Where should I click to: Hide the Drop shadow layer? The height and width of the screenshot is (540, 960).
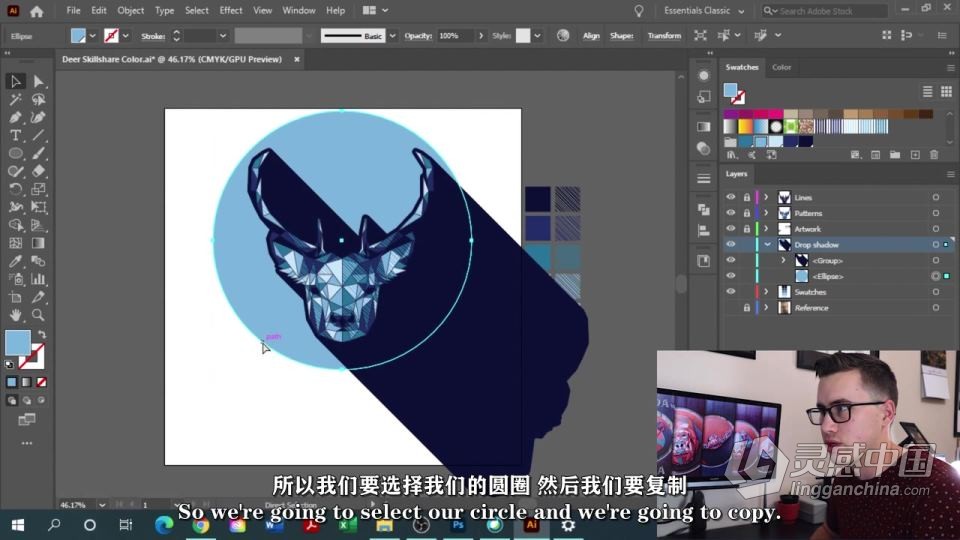pos(730,244)
